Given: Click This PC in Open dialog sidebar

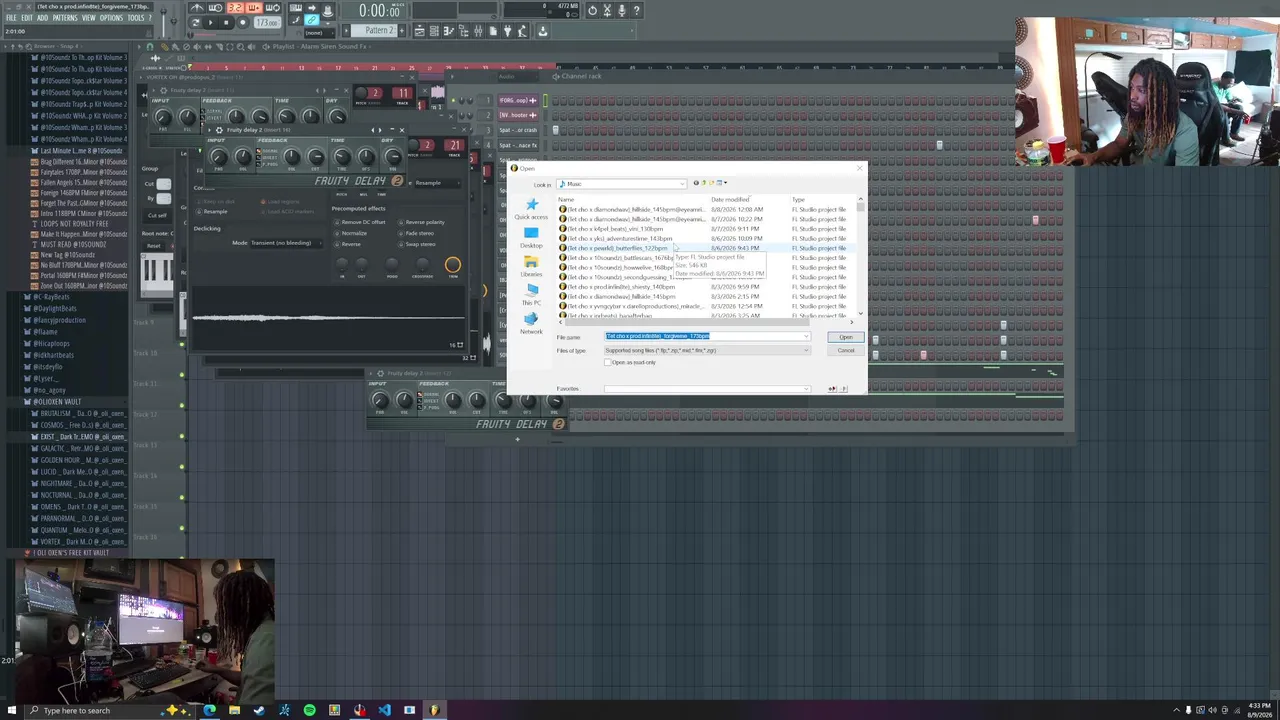Looking at the screenshot, I should [x=531, y=294].
